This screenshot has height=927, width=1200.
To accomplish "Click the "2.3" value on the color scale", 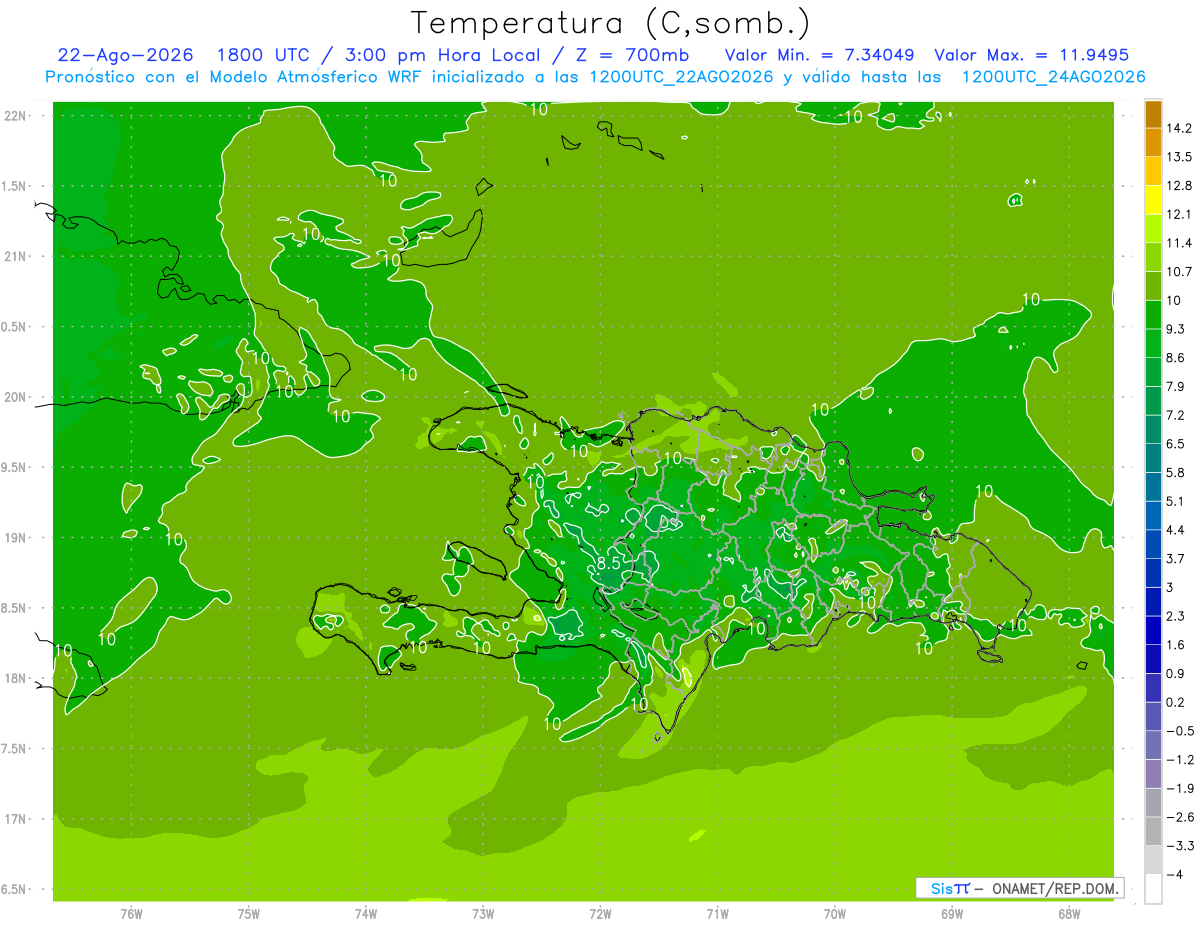I will click(1175, 616).
